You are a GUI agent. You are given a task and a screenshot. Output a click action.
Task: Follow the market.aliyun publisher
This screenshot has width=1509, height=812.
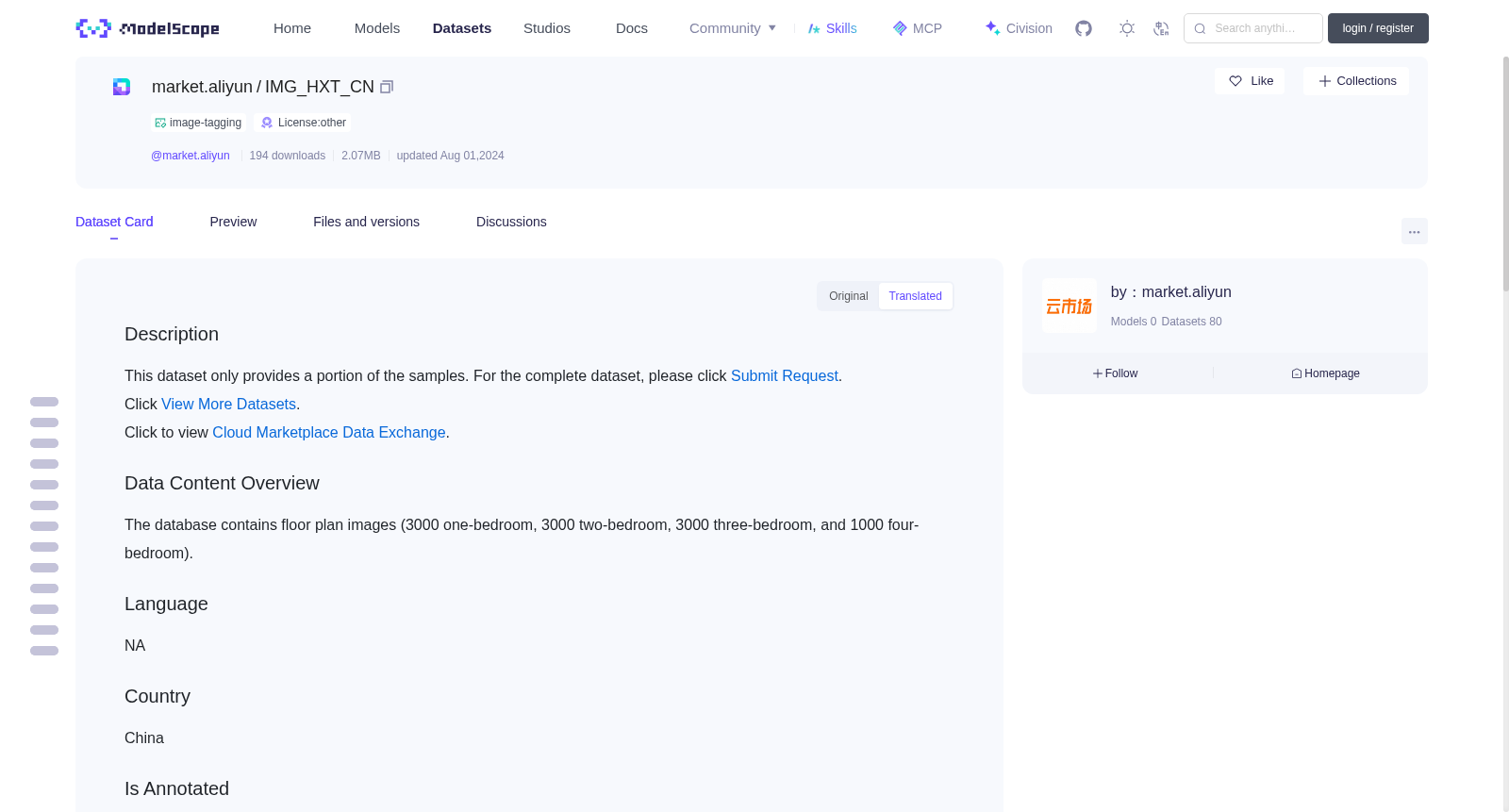(x=1116, y=373)
